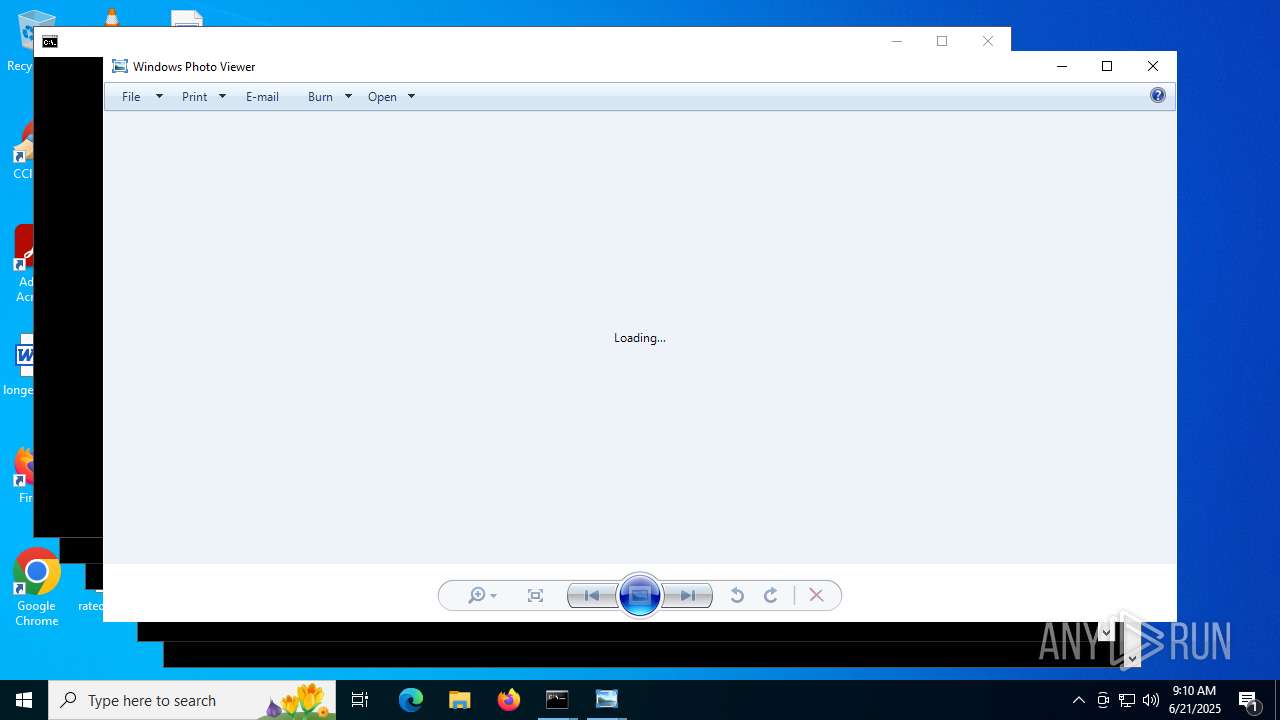Open Google Chrome desktop shortcut
The height and width of the screenshot is (720, 1280).
[36, 587]
